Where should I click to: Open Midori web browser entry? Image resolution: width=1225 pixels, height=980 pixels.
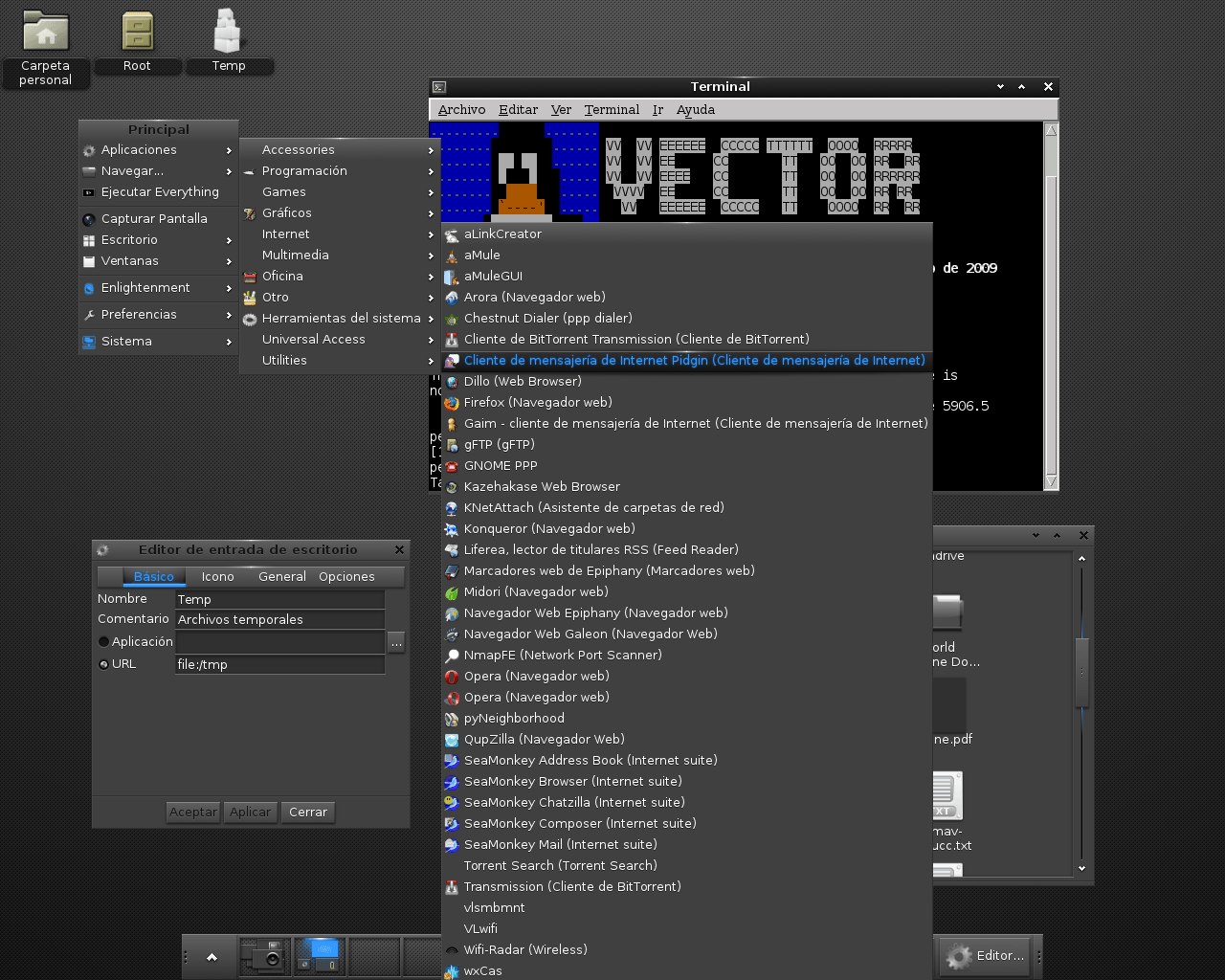pyautogui.click(x=535, y=592)
